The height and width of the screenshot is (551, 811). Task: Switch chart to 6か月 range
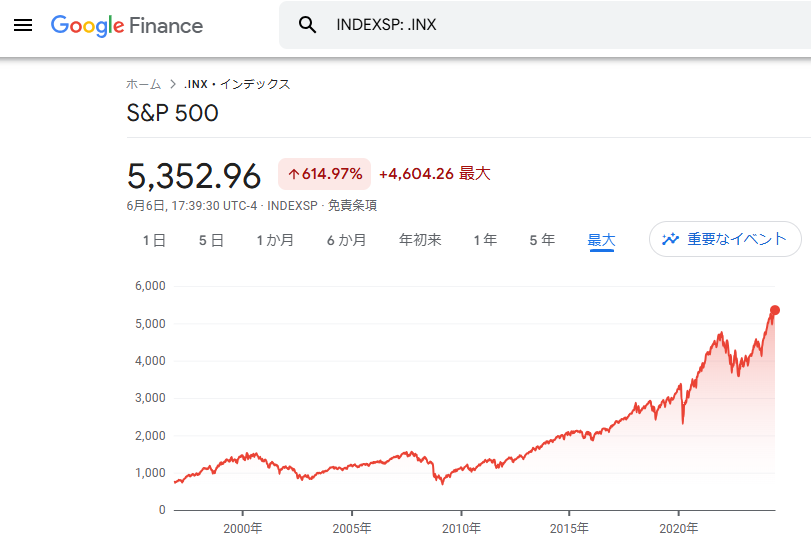(x=346, y=240)
